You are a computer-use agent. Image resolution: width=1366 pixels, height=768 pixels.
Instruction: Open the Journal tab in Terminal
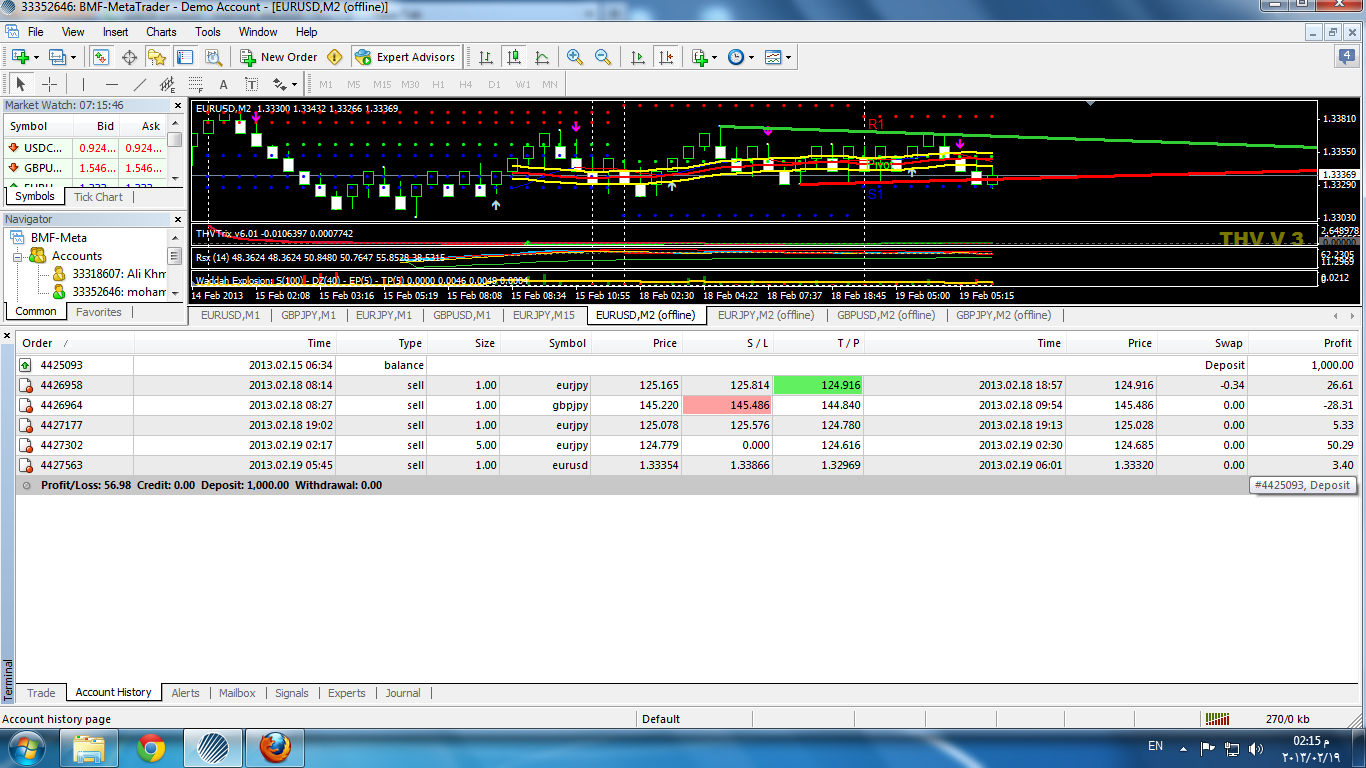pyautogui.click(x=403, y=692)
